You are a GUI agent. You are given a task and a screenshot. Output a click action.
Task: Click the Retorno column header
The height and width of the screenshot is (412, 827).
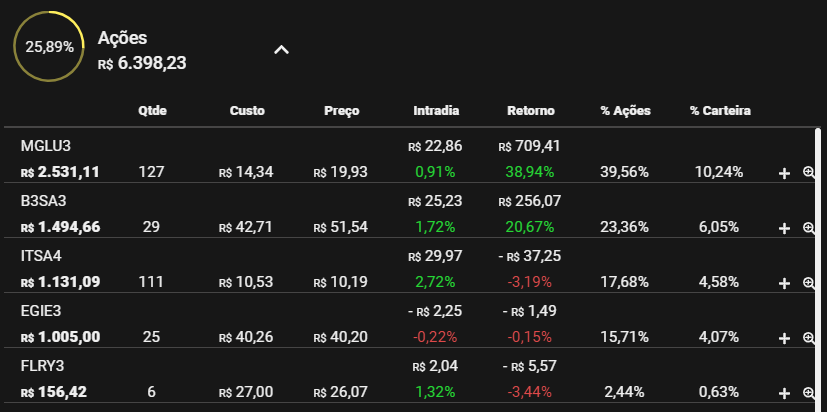531,111
